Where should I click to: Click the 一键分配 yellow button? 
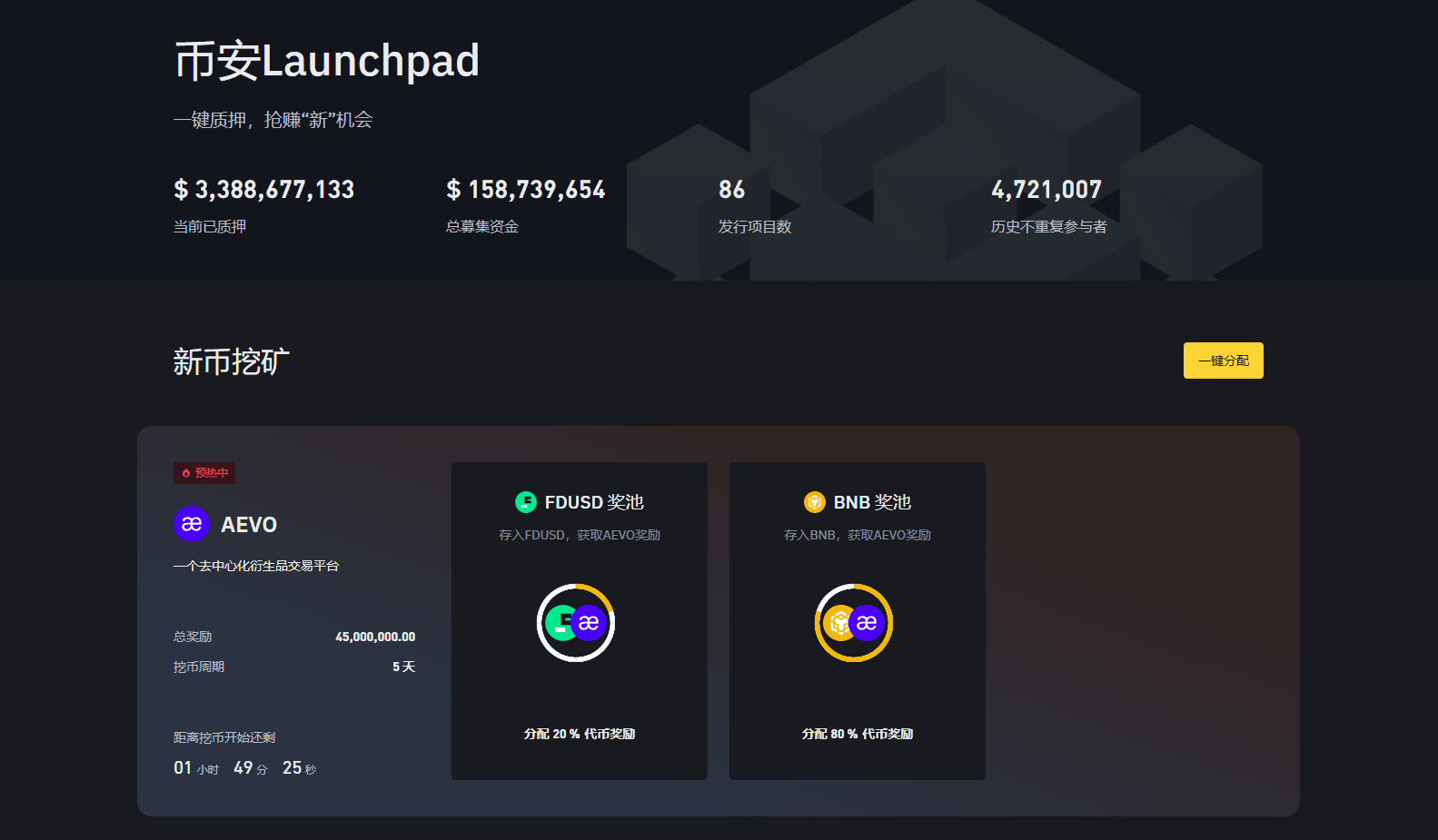[x=1223, y=361]
